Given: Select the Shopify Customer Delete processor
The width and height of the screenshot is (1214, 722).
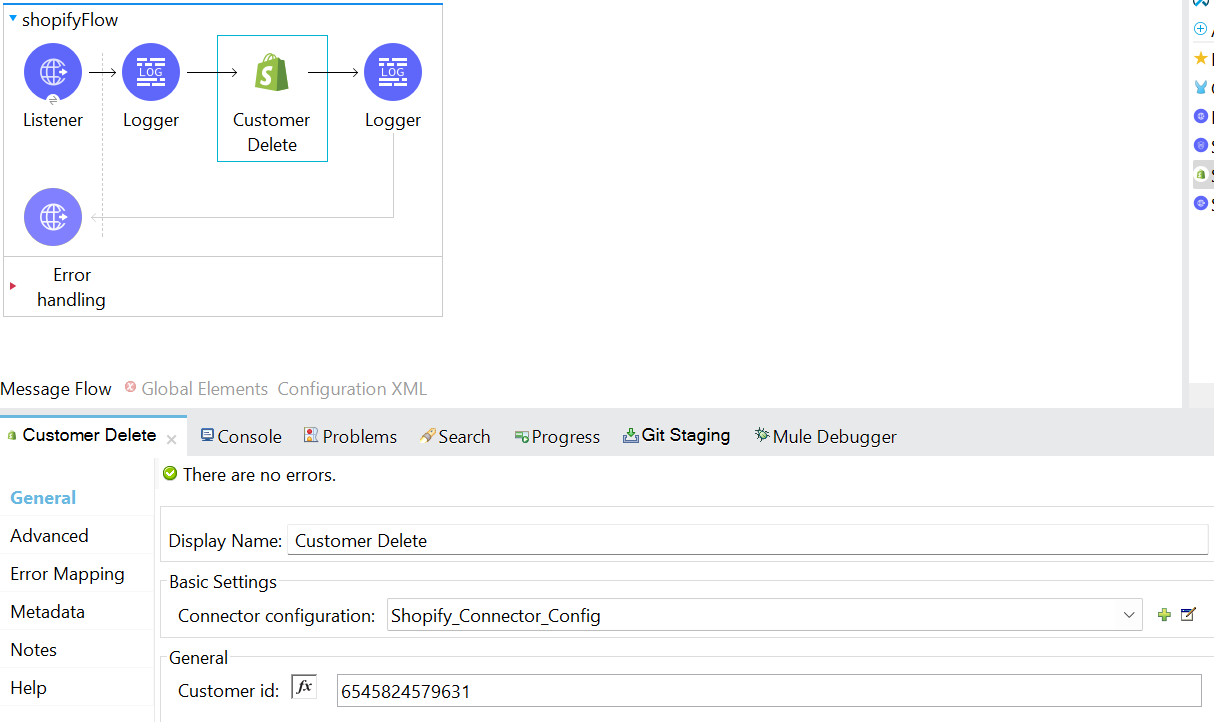Looking at the screenshot, I should point(272,74).
